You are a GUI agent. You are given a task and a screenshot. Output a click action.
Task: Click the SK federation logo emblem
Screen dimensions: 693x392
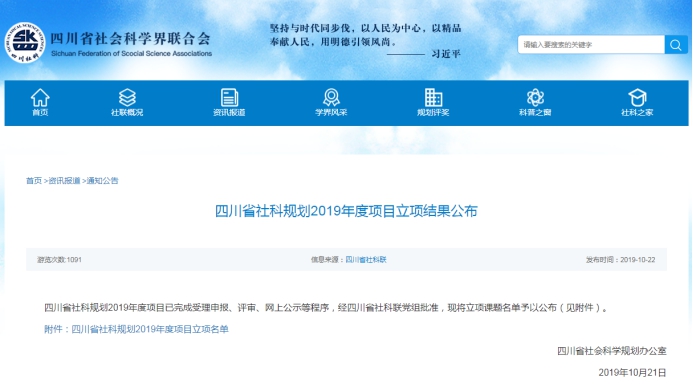click(25, 43)
